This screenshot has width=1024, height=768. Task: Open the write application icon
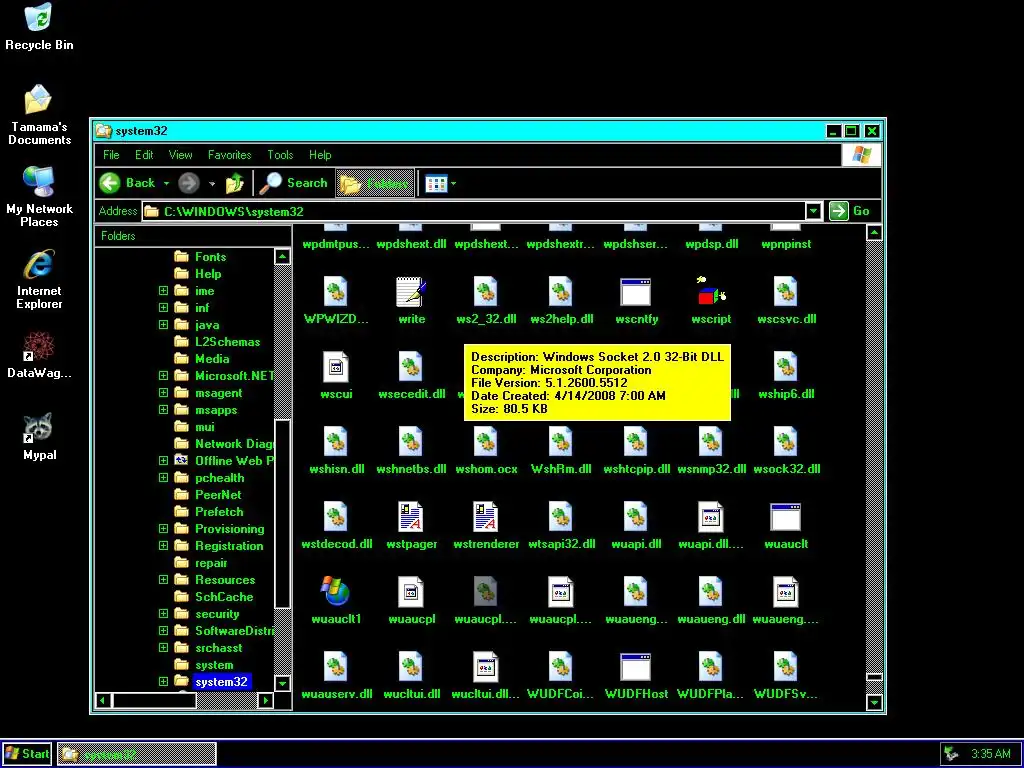click(x=411, y=292)
